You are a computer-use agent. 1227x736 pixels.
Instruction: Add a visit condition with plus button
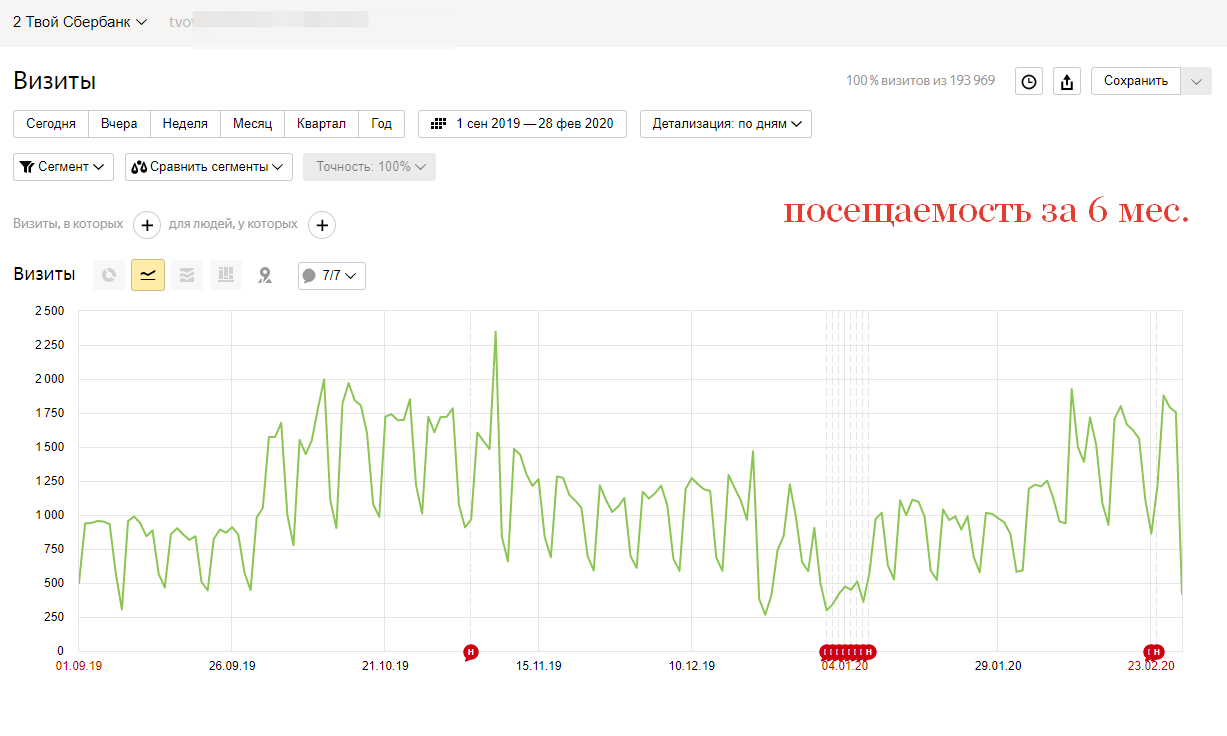click(x=147, y=225)
